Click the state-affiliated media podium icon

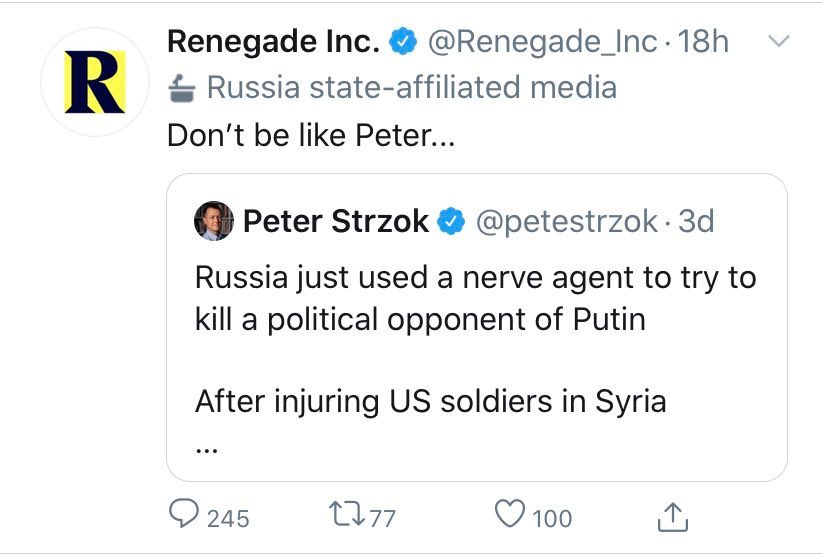pyautogui.click(x=182, y=88)
